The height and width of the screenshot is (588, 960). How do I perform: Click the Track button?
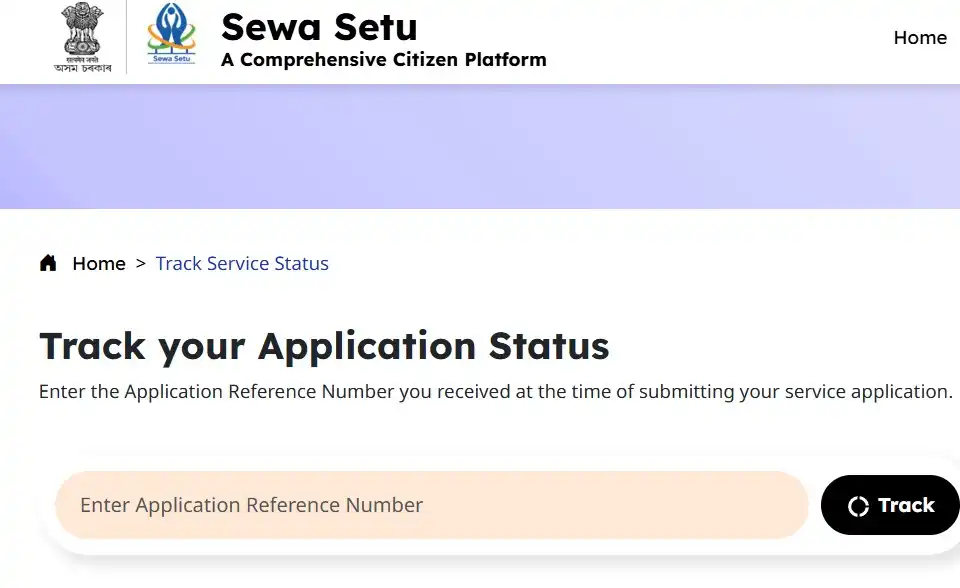[x=890, y=505]
